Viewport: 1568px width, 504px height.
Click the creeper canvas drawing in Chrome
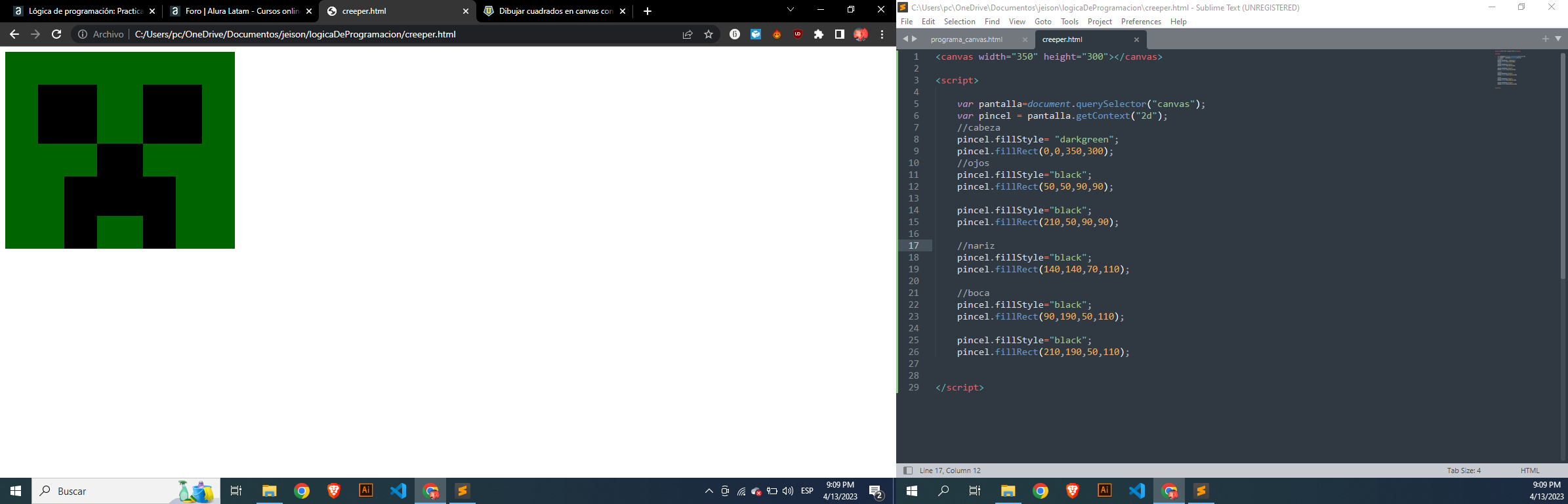pyautogui.click(x=120, y=150)
